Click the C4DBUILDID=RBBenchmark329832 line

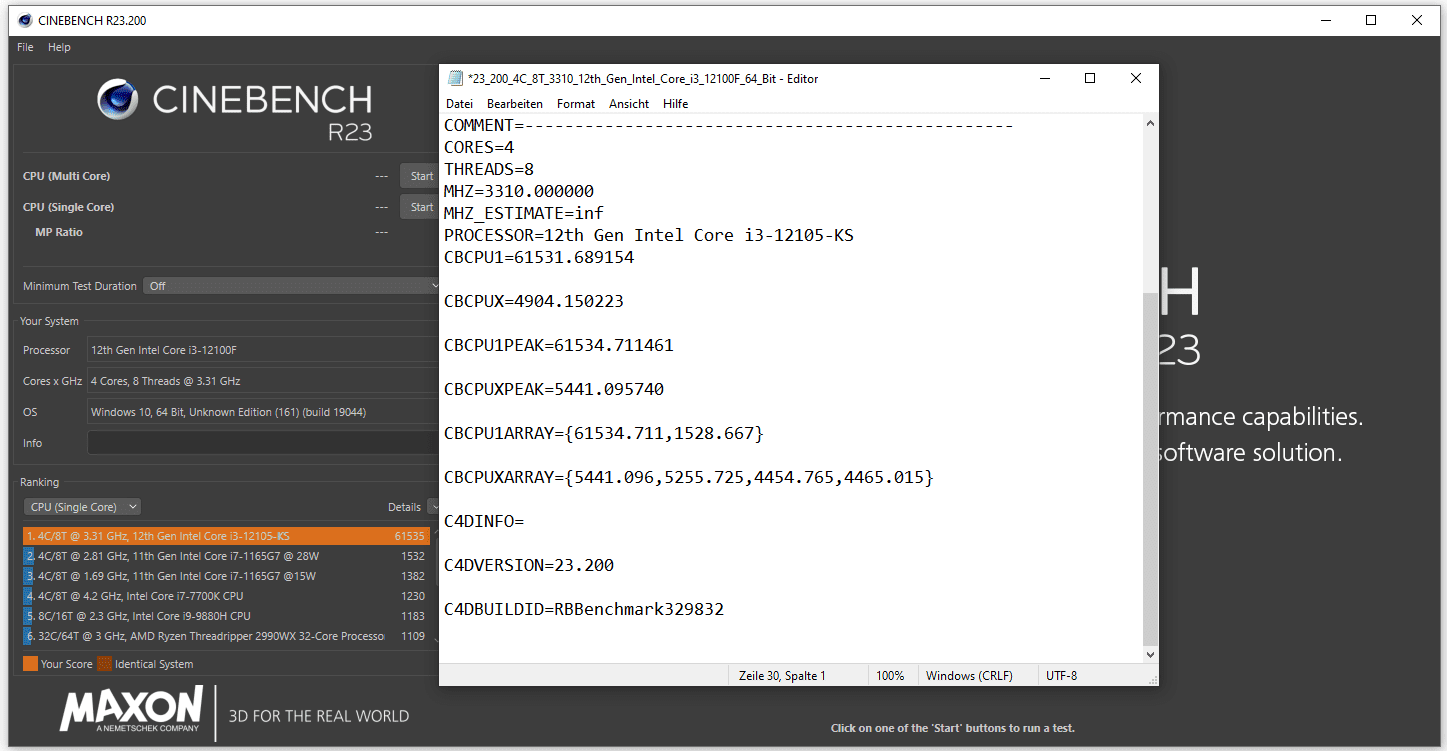[x=584, y=609]
